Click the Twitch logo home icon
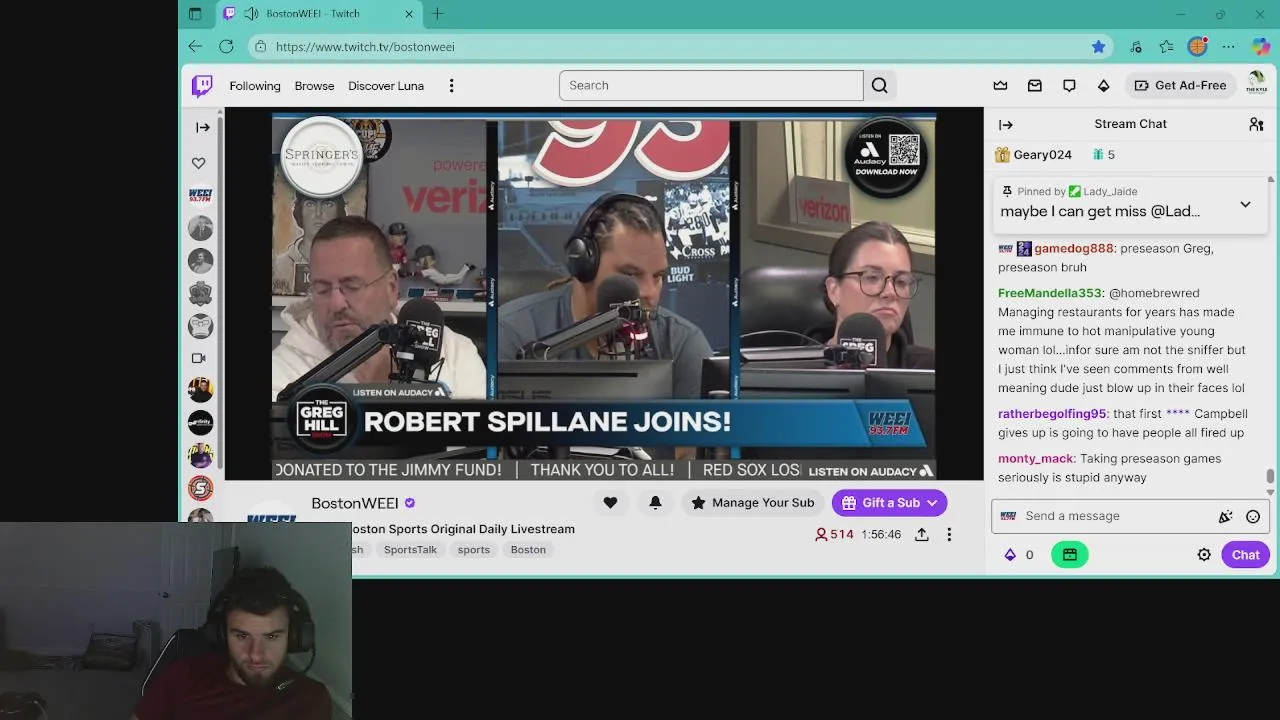The image size is (1280, 720). pos(202,86)
